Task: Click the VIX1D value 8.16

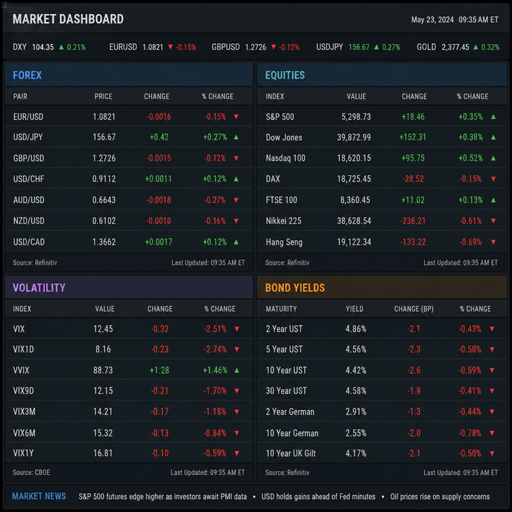Action: pyautogui.click(x=103, y=349)
